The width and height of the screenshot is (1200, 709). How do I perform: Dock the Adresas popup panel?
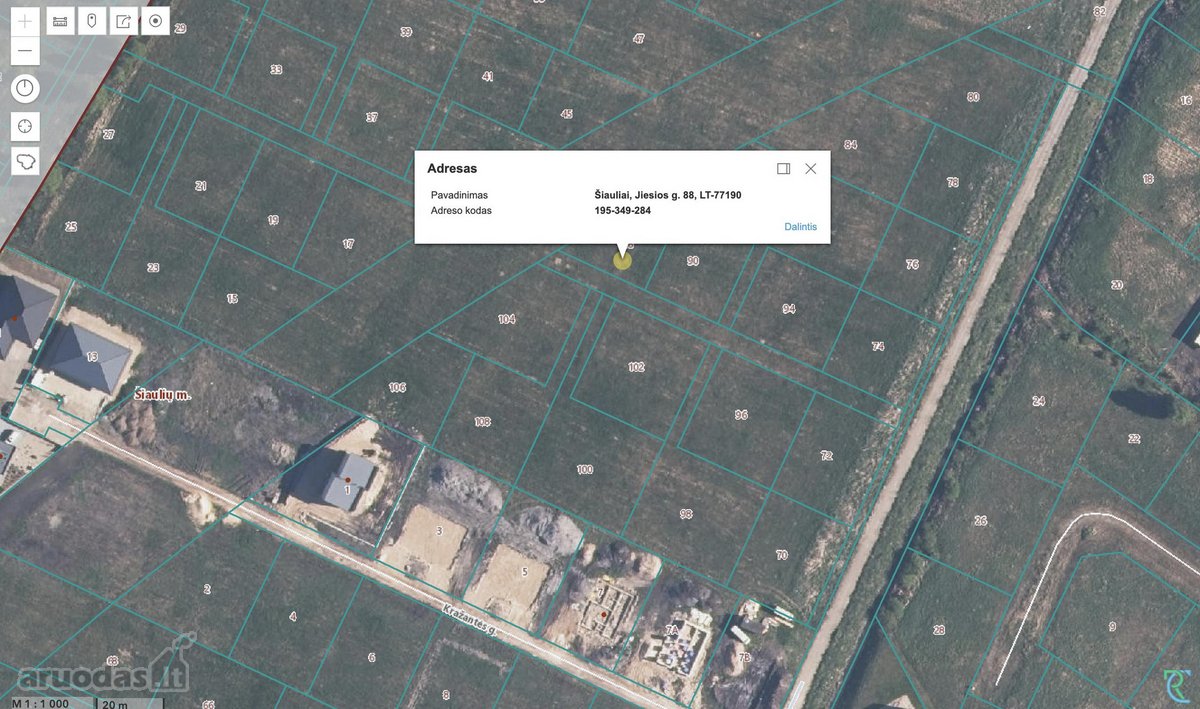(784, 169)
